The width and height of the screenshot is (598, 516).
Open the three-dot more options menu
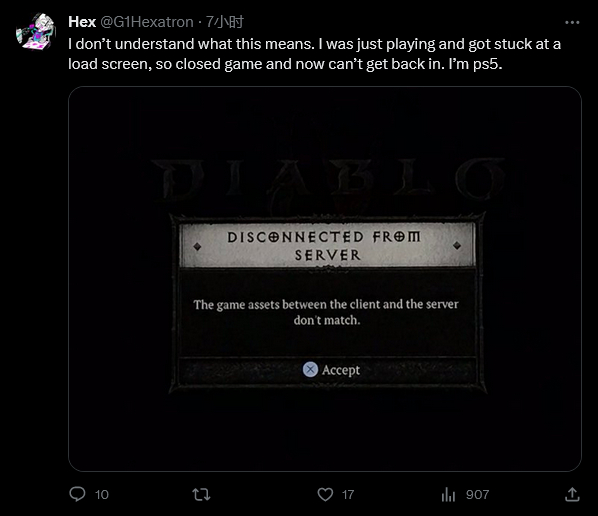[572, 23]
